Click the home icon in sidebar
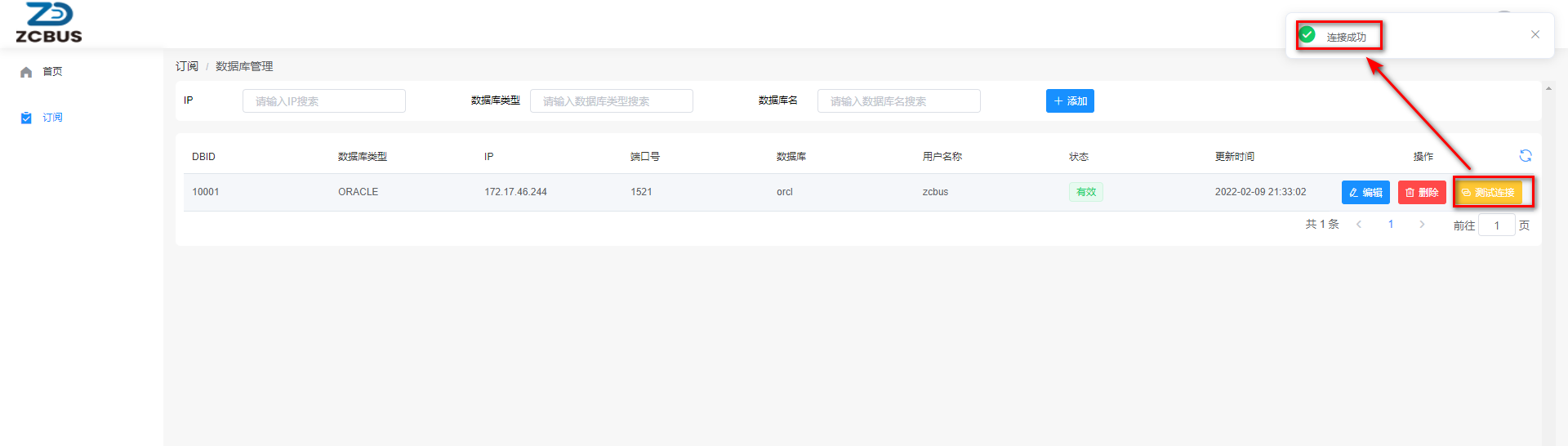This screenshot has width=1568, height=446. [26, 72]
